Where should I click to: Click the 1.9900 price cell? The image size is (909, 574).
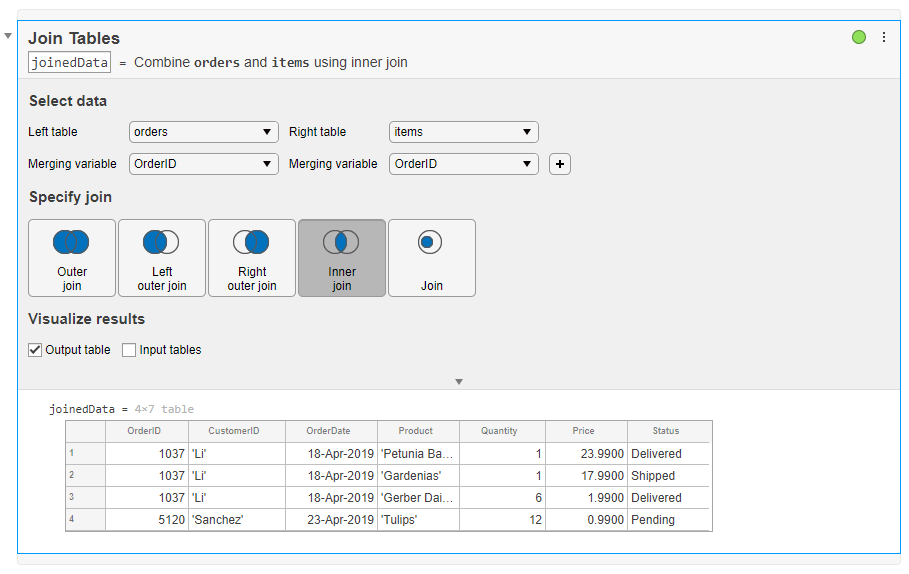click(x=586, y=498)
